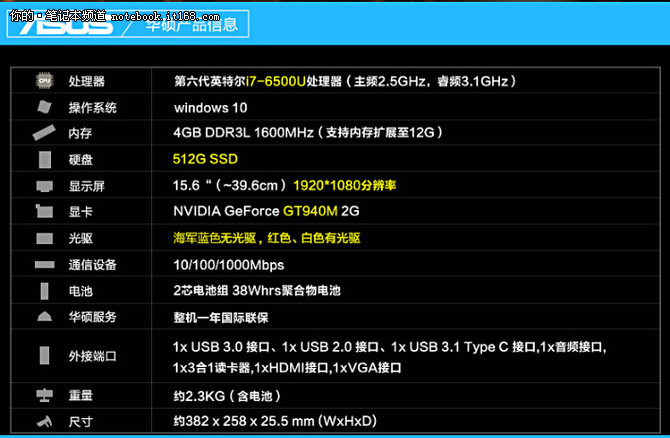The width and height of the screenshot is (670, 438).
Task: Click the battery icon
Action: click(x=44, y=290)
